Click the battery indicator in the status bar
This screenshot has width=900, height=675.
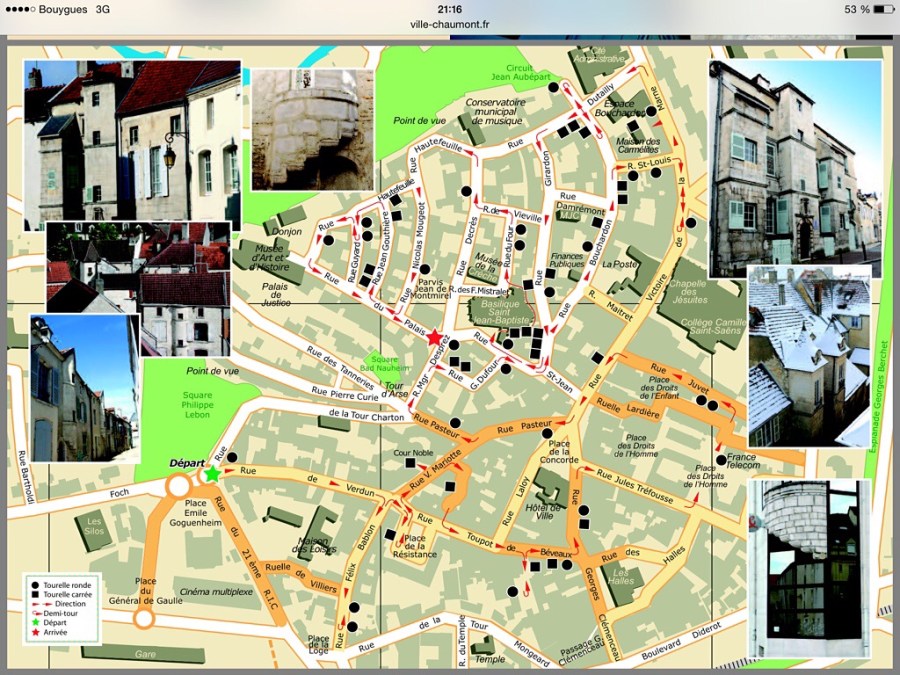coord(869,9)
